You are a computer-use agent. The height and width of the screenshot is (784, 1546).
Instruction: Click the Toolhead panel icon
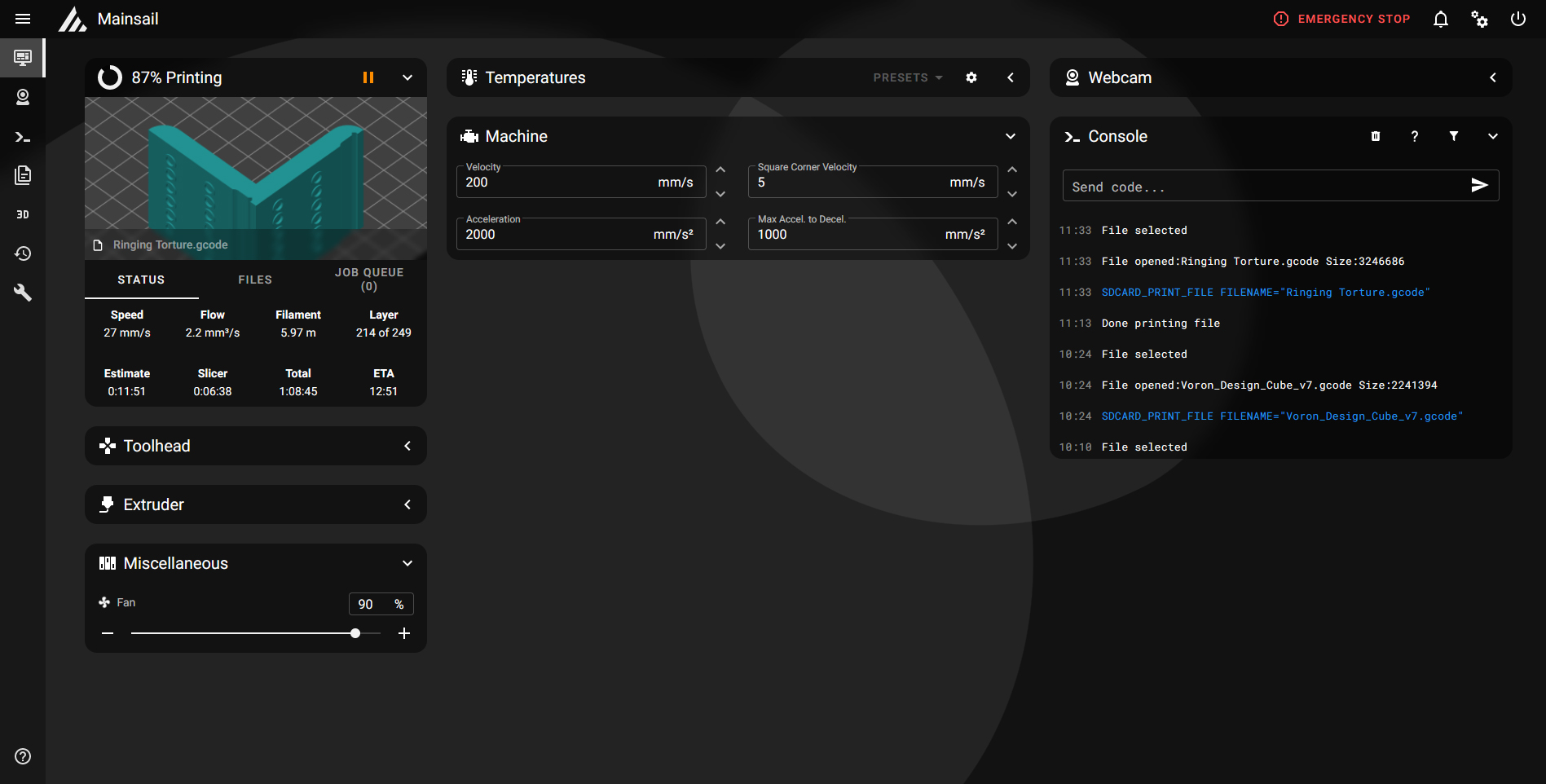107,446
